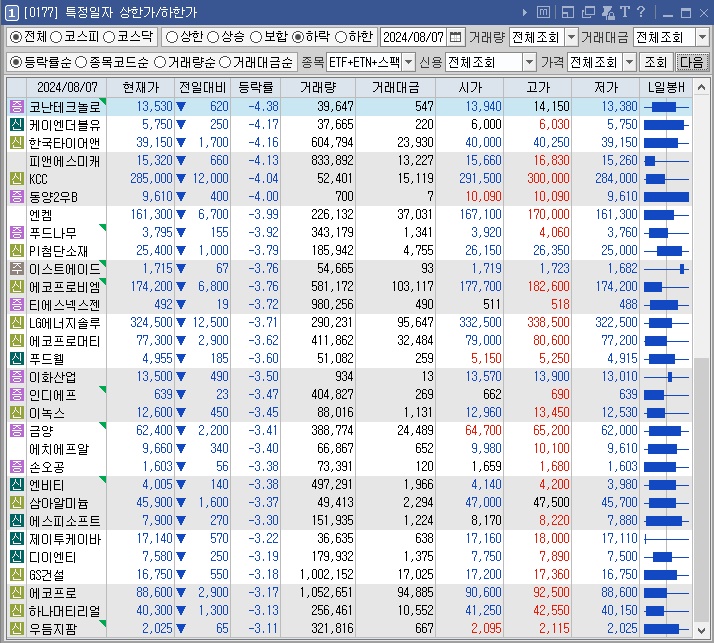Click the candlestick bar for 제이투케이바

pos(666,539)
